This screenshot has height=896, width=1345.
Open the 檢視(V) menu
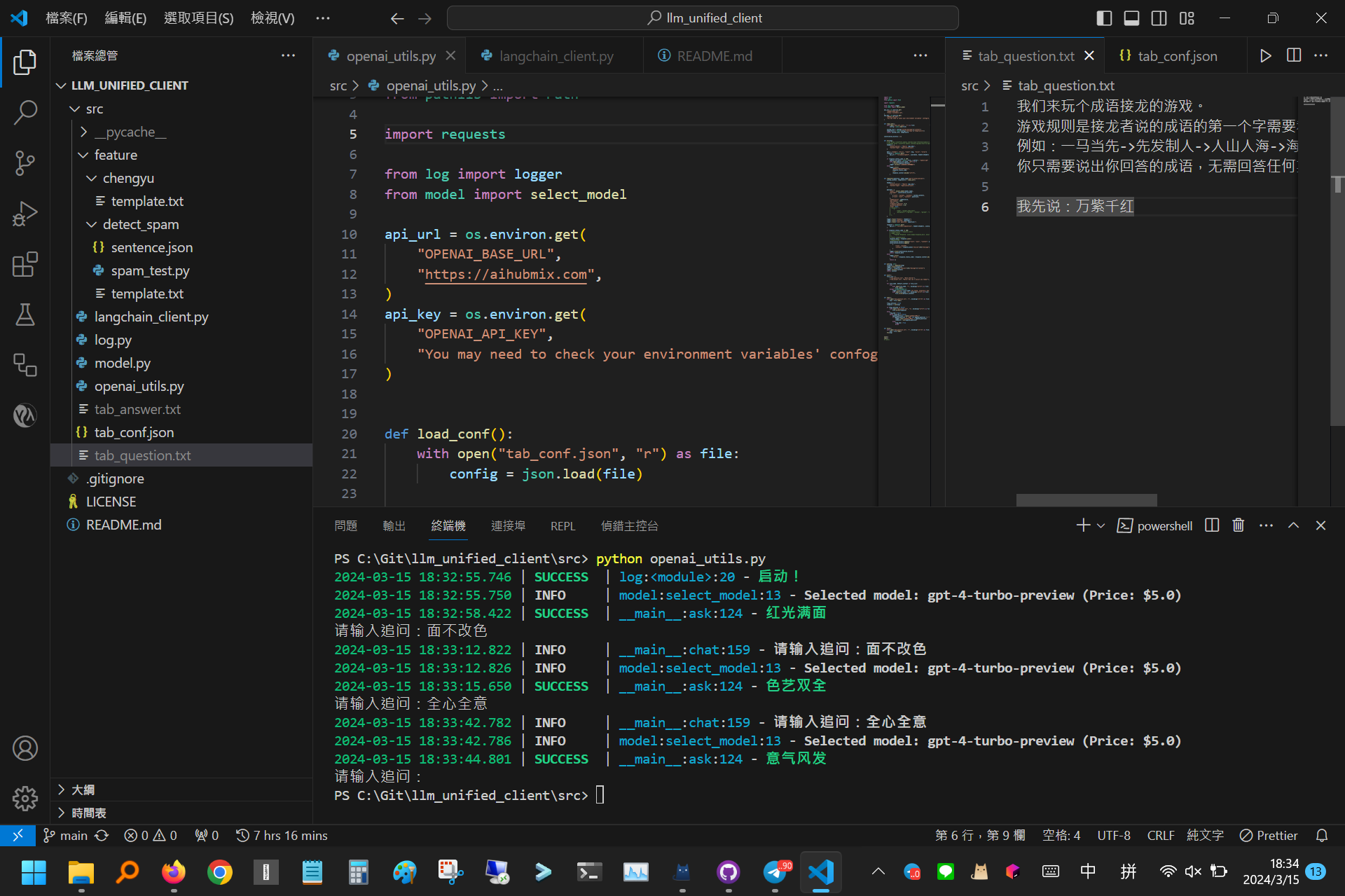coord(273,18)
